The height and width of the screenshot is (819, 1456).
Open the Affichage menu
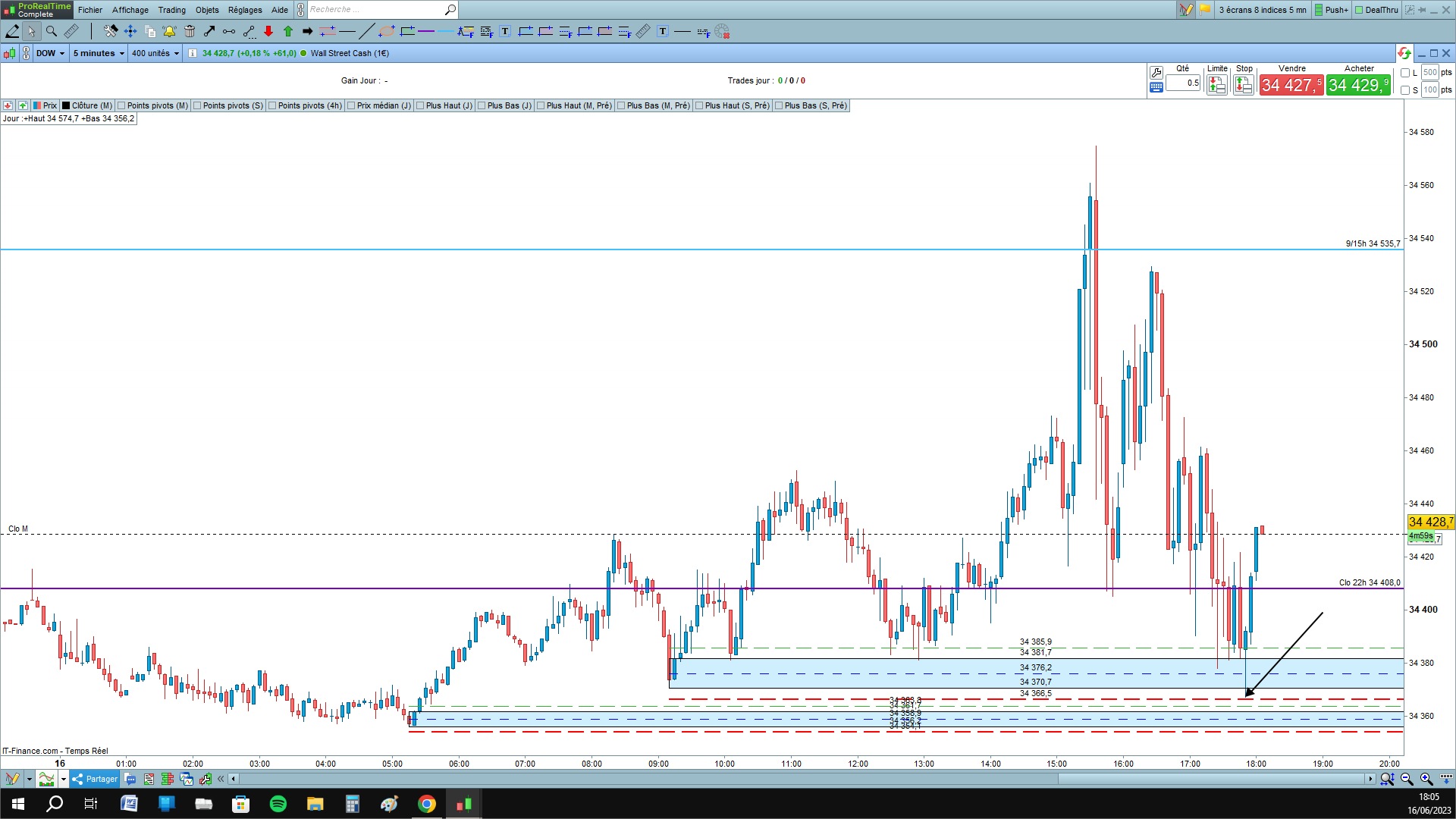coord(130,10)
